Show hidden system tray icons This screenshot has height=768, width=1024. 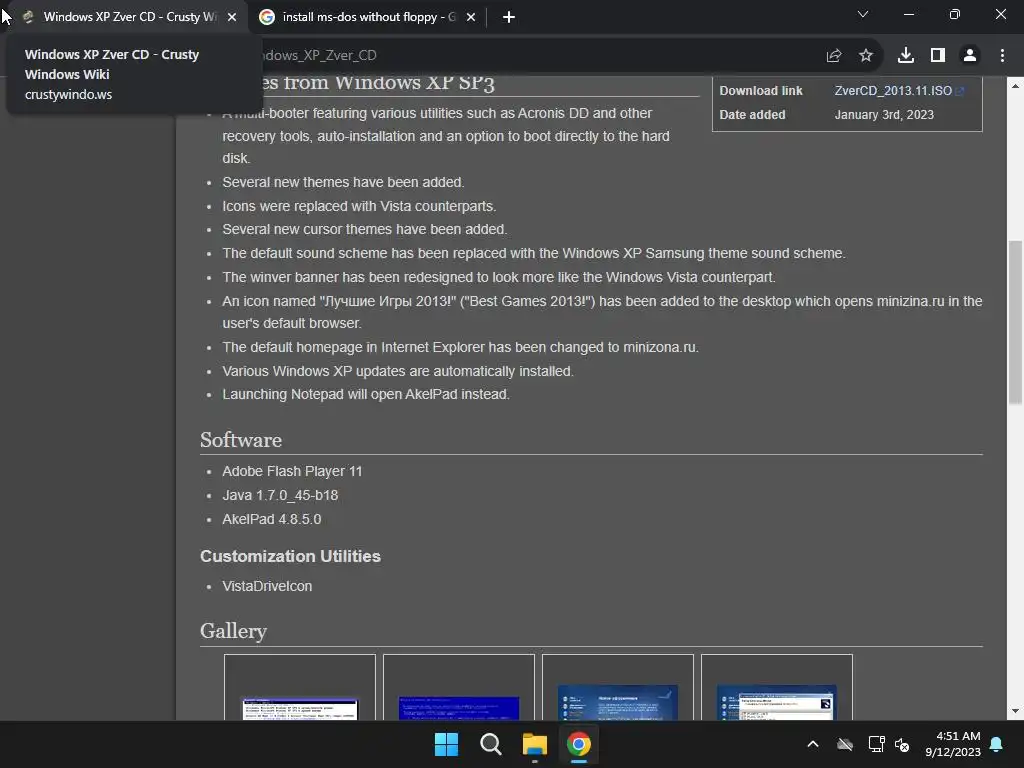(813, 744)
